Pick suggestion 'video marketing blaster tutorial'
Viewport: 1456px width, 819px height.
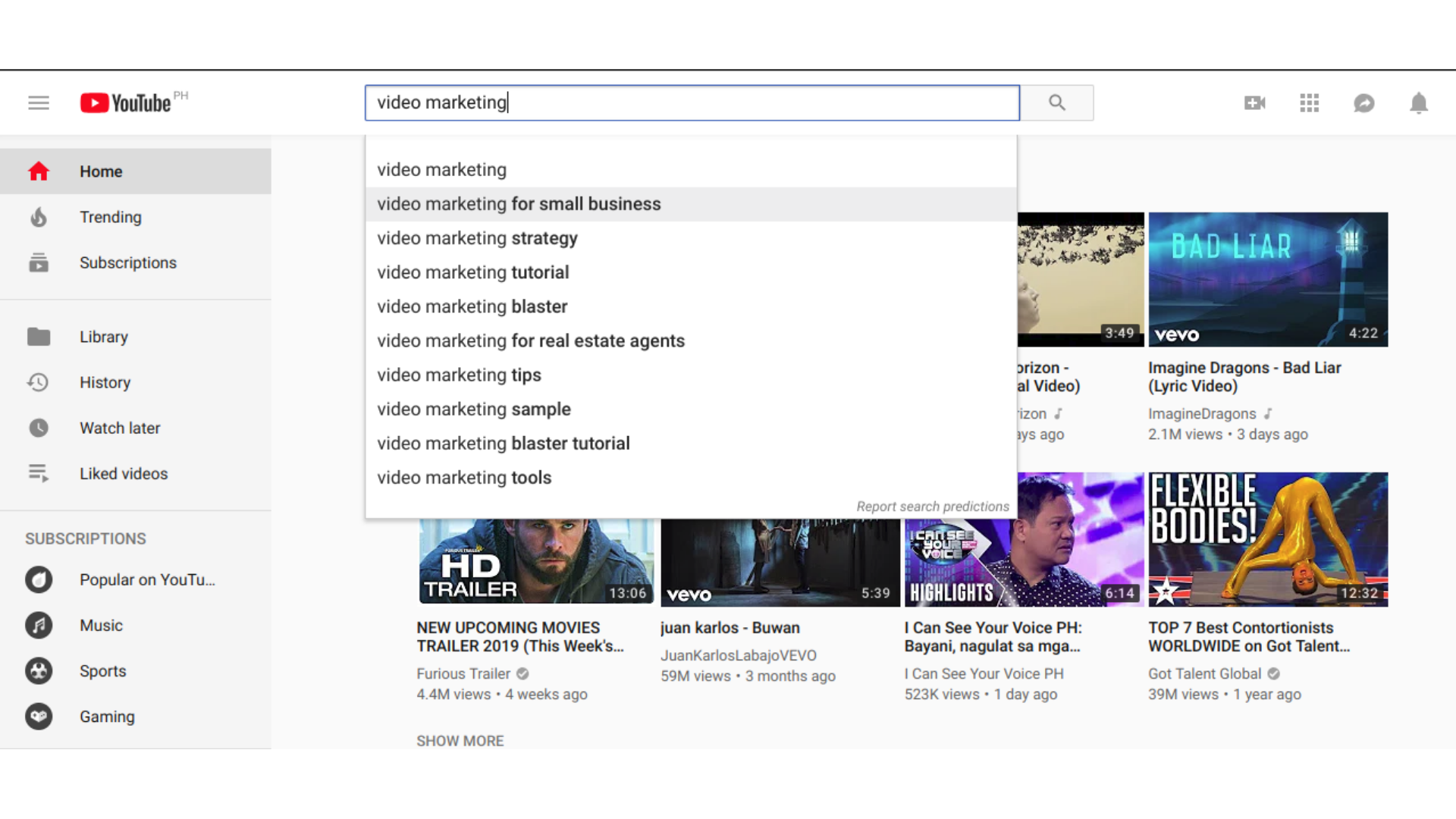[x=503, y=444]
